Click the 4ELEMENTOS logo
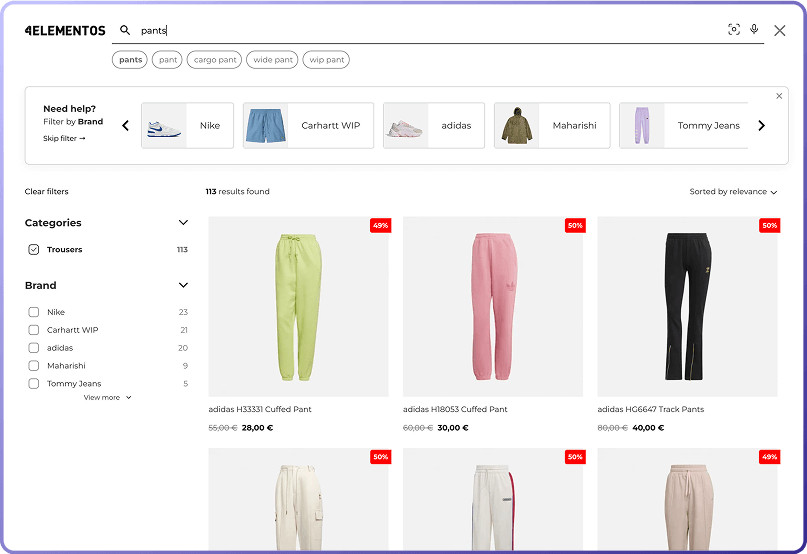Image resolution: width=807 pixels, height=554 pixels. click(x=65, y=31)
